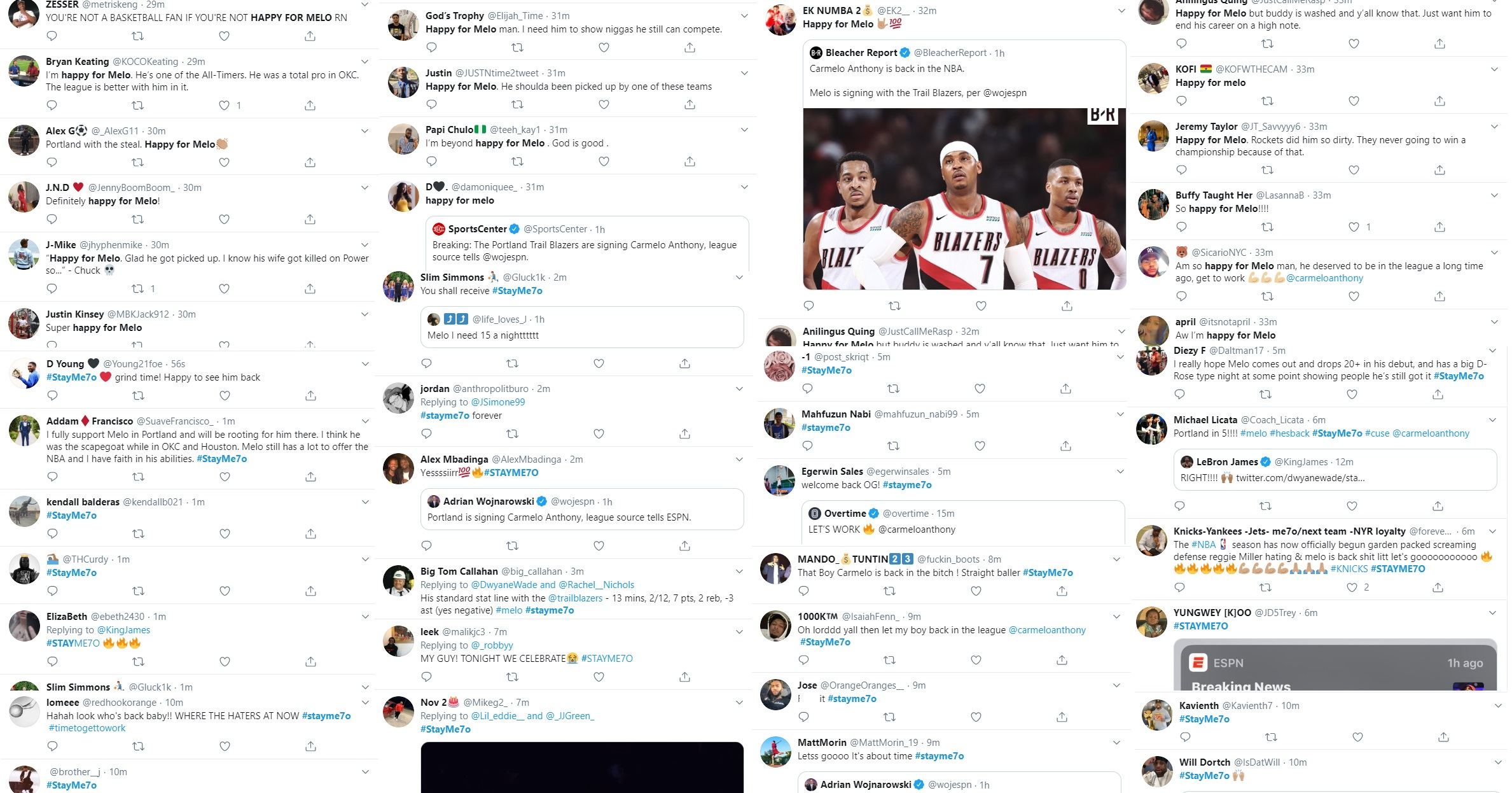Follow the @trailblazers mention link
This screenshot has height=793, width=1512.
coord(575,598)
